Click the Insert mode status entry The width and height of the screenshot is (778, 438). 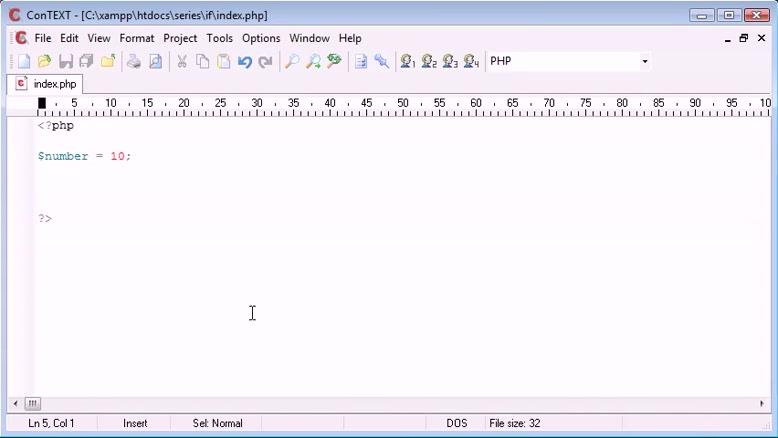[x=135, y=423]
